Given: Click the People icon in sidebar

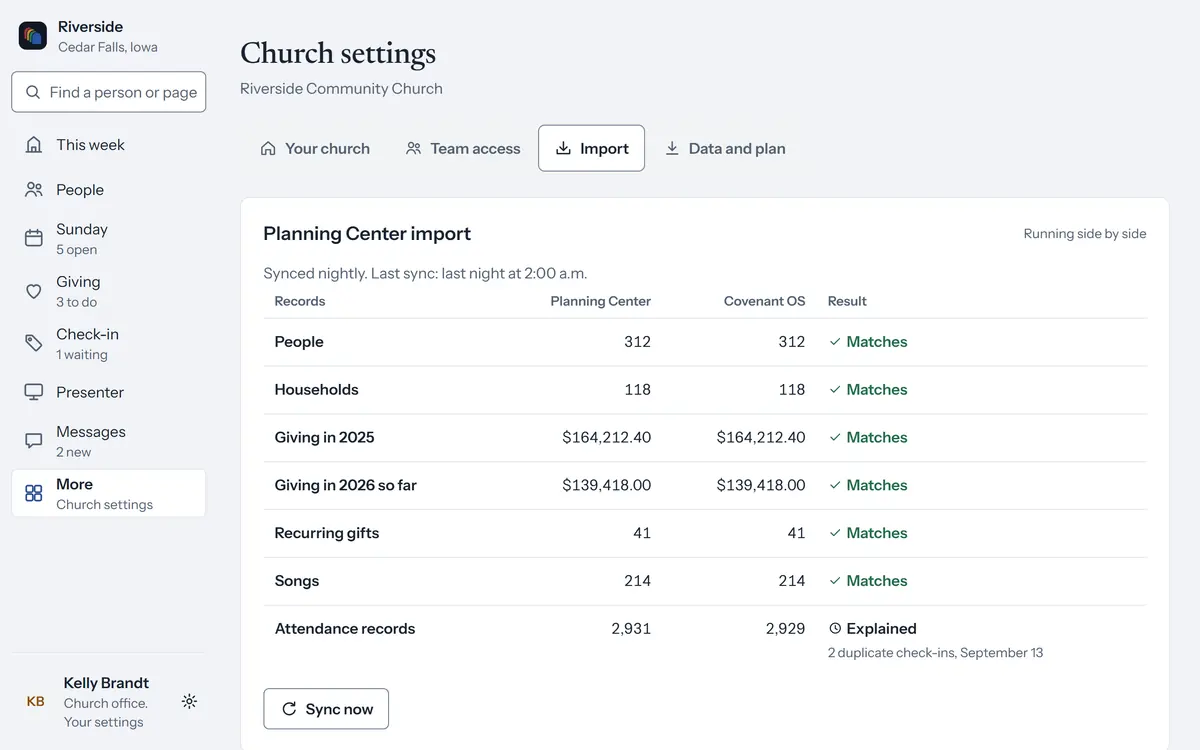Looking at the screenshot, I should (x=34, y=190).
